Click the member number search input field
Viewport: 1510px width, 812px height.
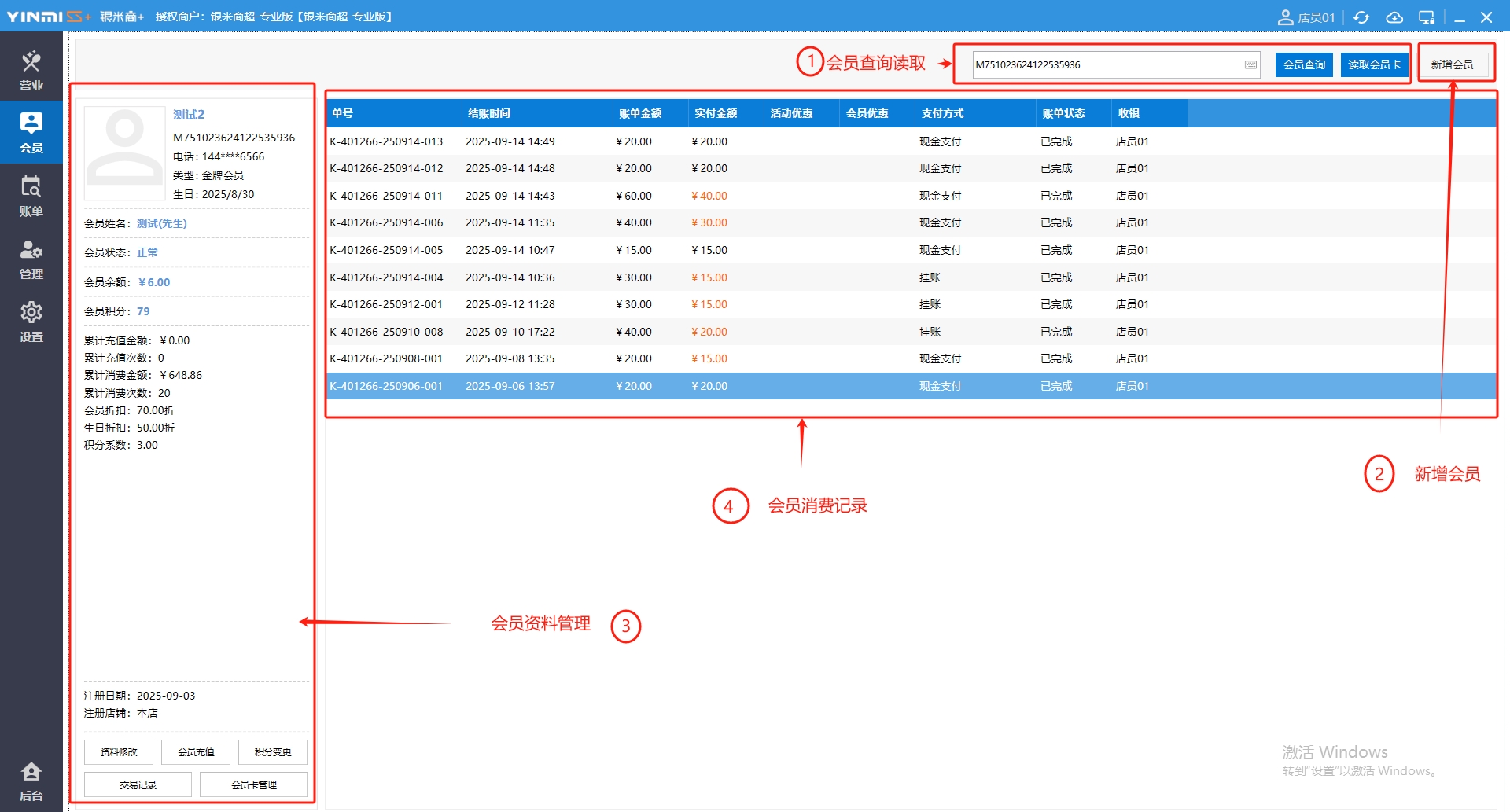[x=1105, y=64]
